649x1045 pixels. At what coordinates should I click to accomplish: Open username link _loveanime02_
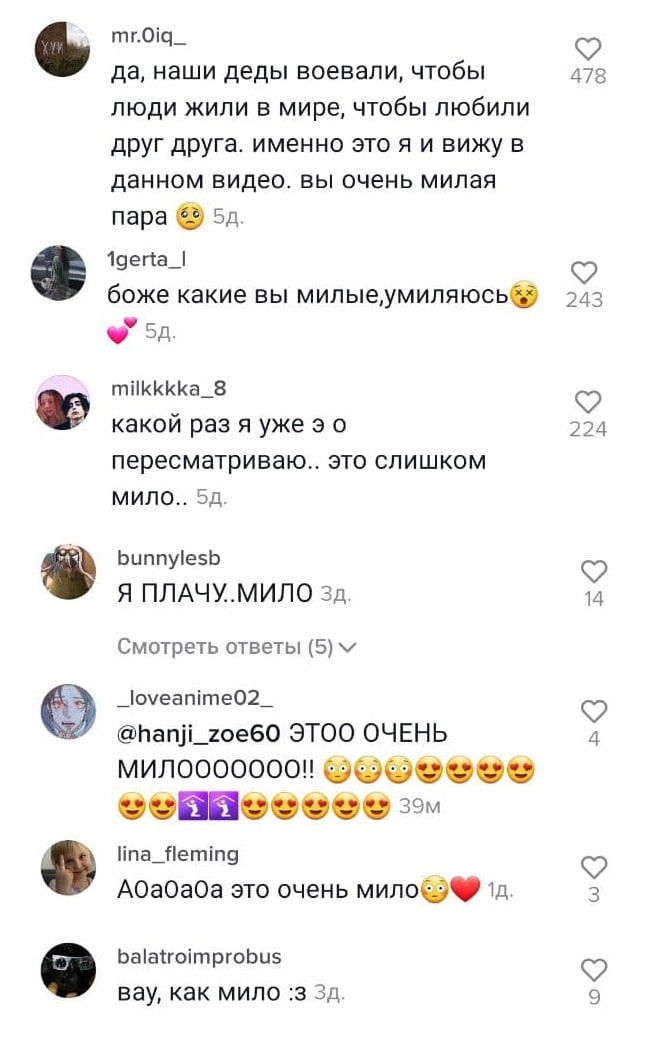pos(195,698)
